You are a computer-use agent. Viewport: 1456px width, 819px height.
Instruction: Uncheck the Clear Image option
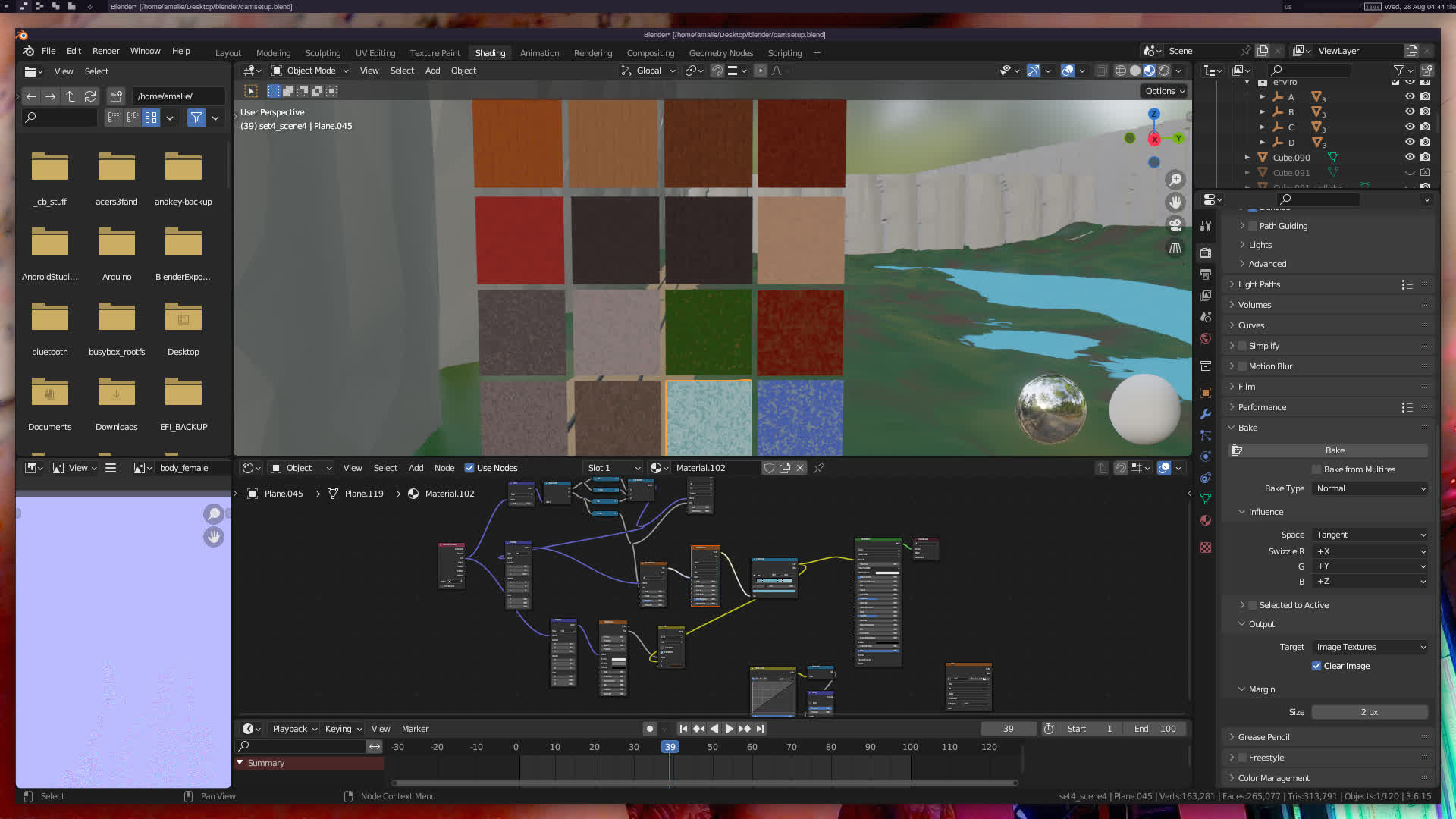(x=1316, y=666)
